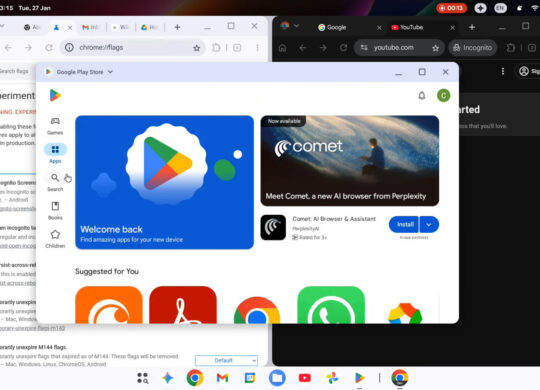Open Chrome tab search dropdown in Incognito window
Screen dimensions: 540x390
297,26
